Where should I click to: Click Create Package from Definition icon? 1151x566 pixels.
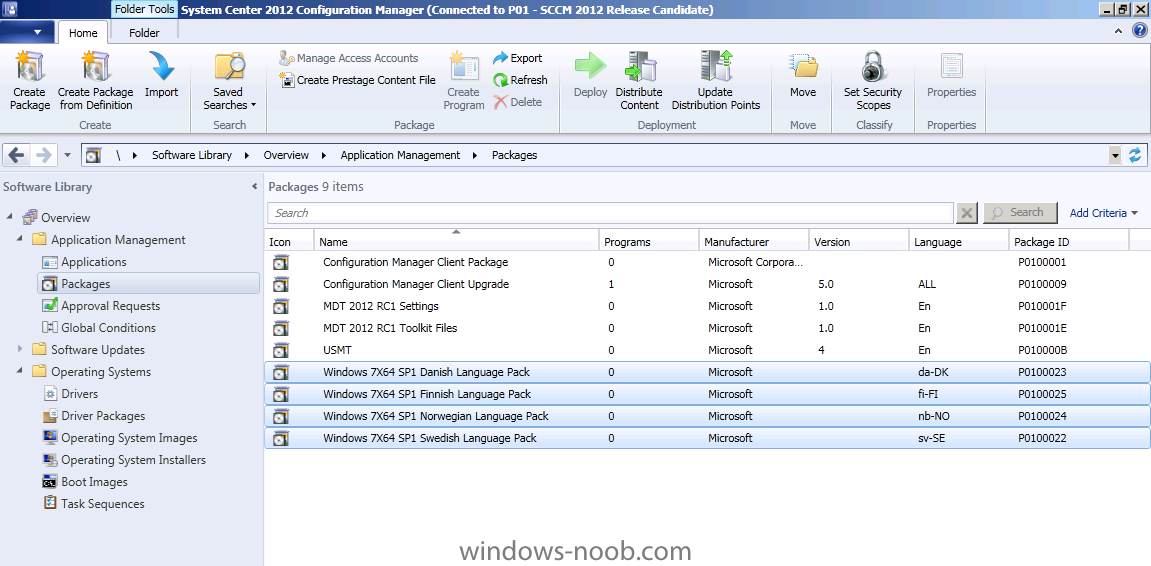pyautogui.click(x=95, y=66)
